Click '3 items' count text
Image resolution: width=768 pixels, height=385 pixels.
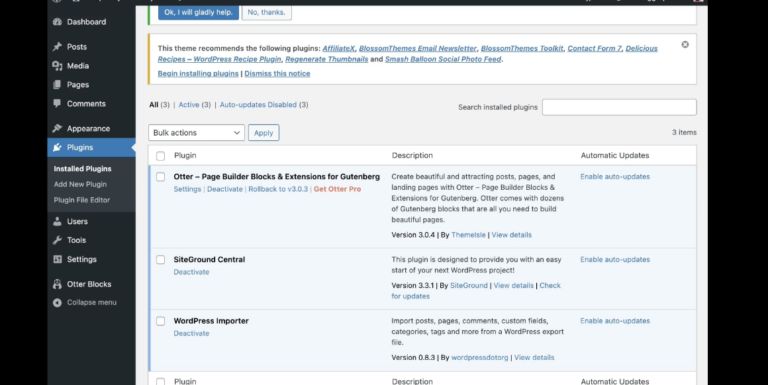click(684, 133)
